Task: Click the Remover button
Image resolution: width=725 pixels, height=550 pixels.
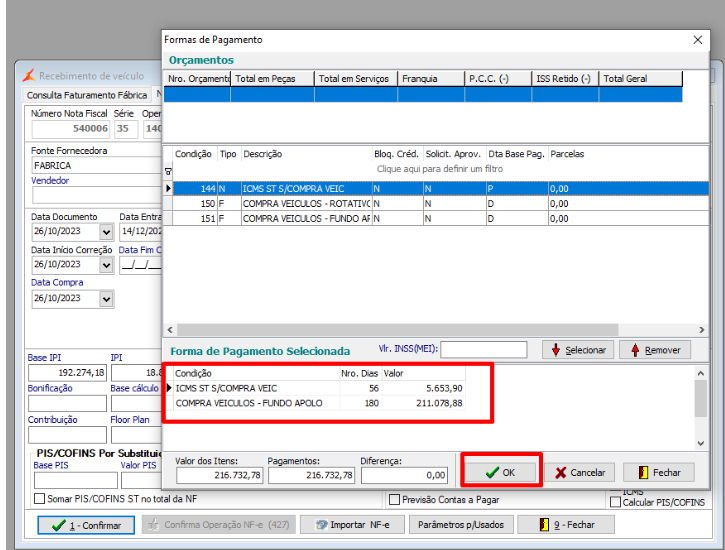Action: click(x=655, y=350)
